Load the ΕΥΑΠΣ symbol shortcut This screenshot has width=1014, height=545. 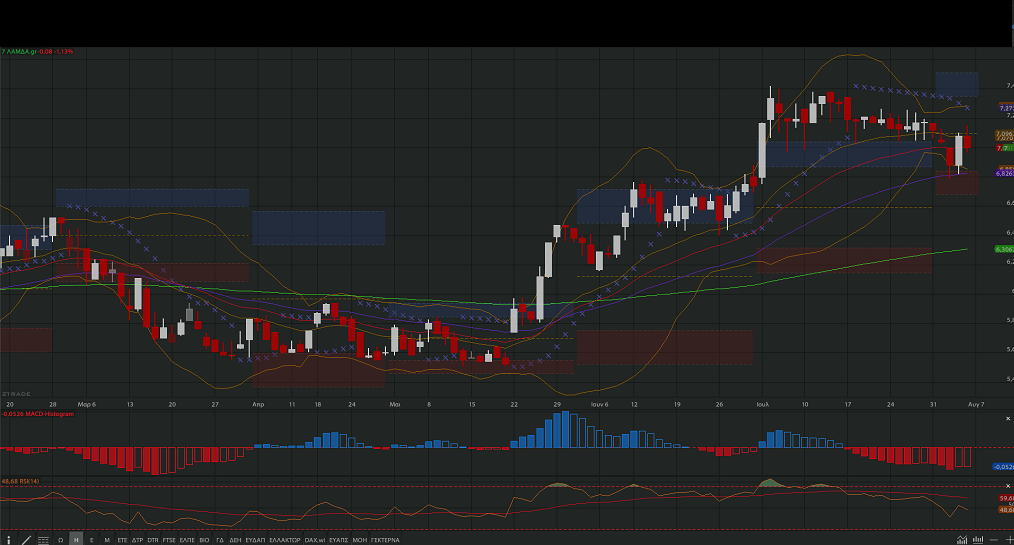[x=339, y=540]
